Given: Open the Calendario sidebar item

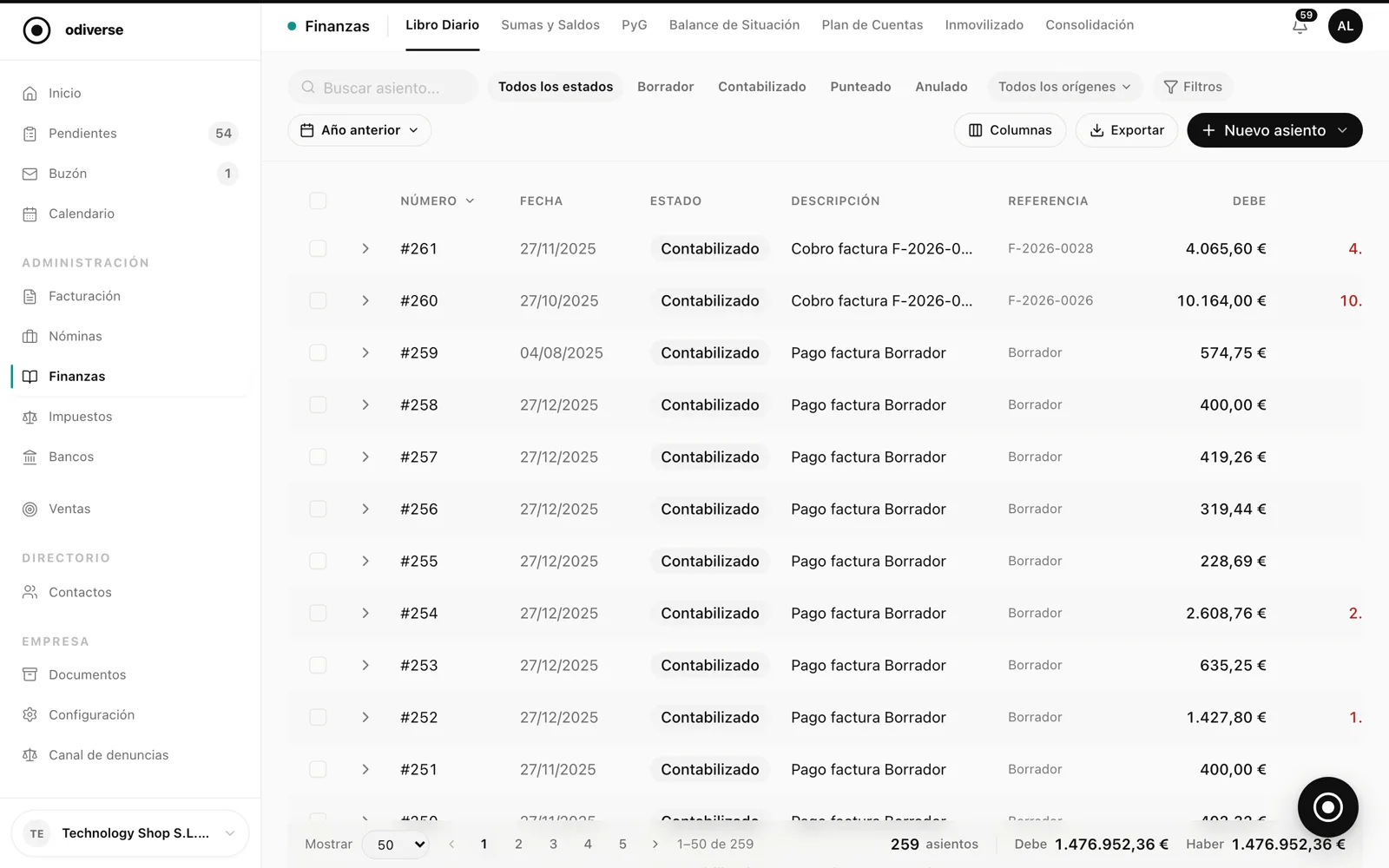Looking at the screenshot, I should coord(130,214).
